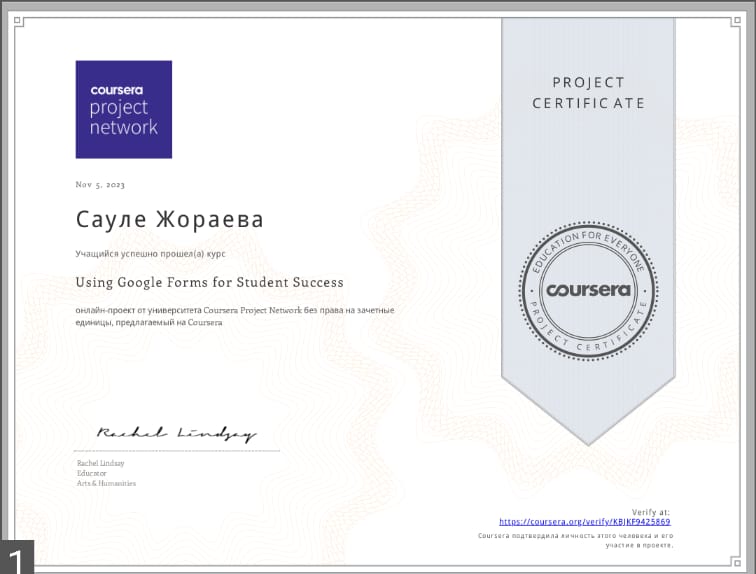This screenshot has height=574, width=756.
Task: Click the bottom-right corner ornament square
Action: [736, 562]
